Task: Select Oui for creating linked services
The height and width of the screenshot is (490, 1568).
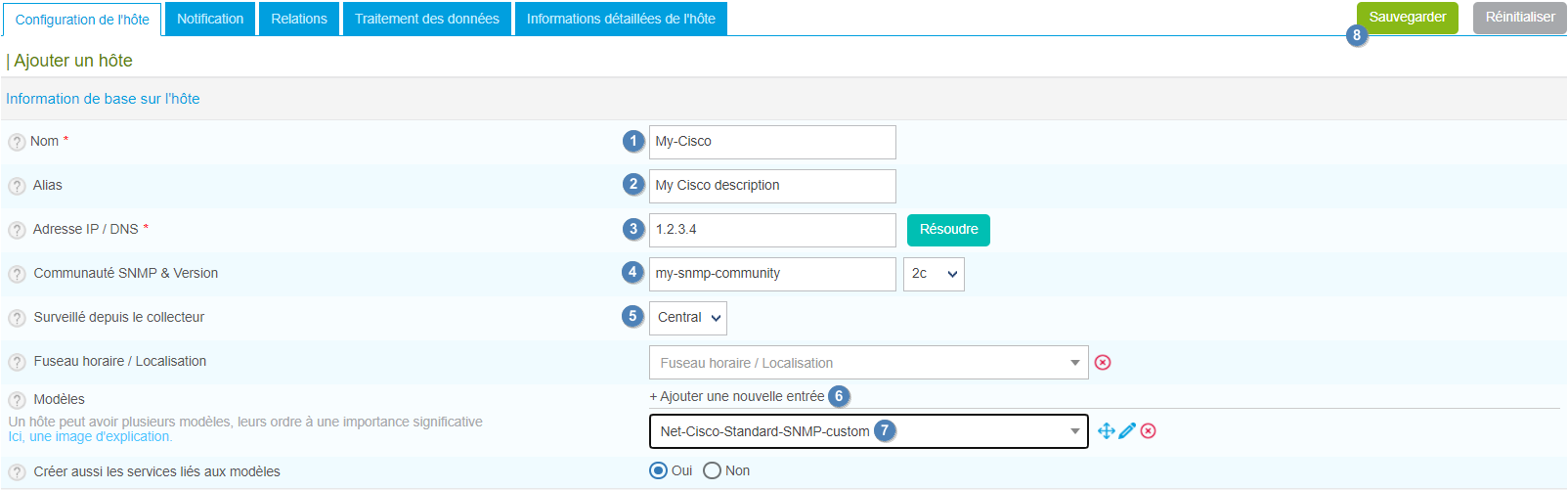Action: tap(659, 471)
